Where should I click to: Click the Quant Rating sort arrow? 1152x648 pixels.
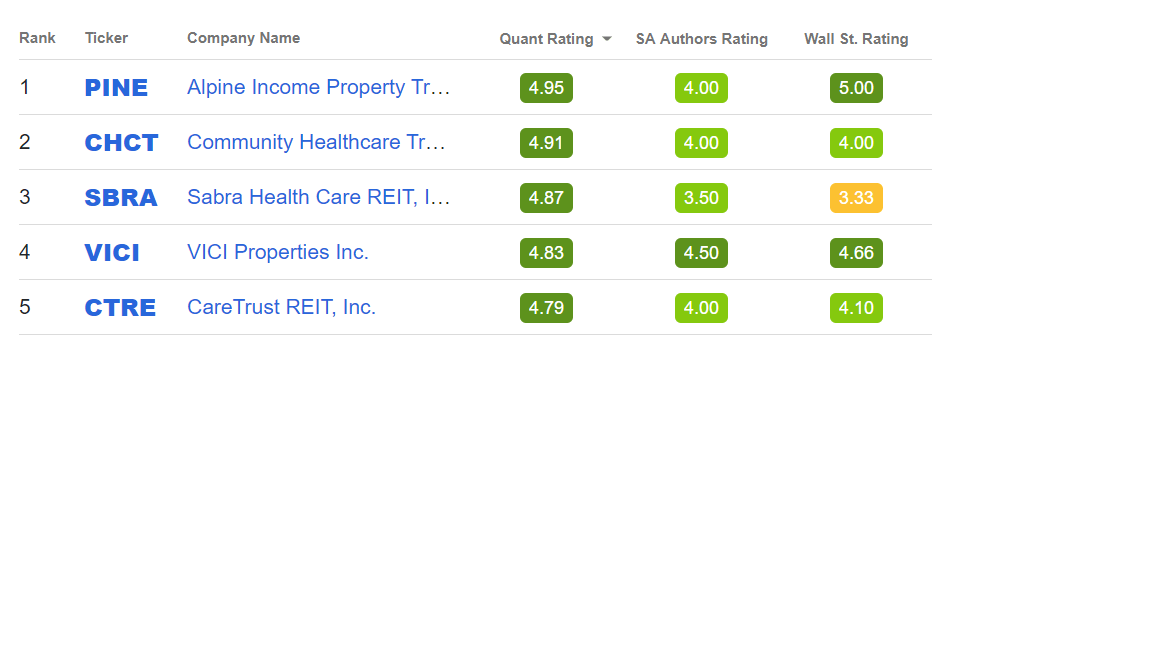pos(607,39)
